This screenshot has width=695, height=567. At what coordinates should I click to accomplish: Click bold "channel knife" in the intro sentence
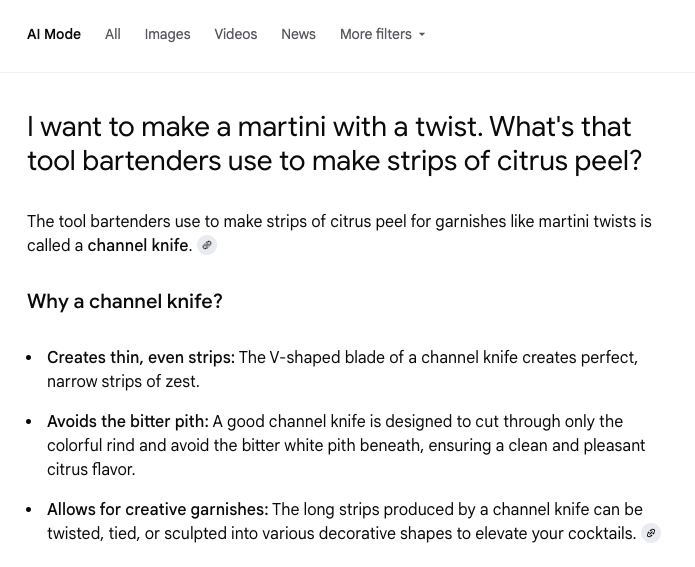pyautogui.click(x=138, y=245)
